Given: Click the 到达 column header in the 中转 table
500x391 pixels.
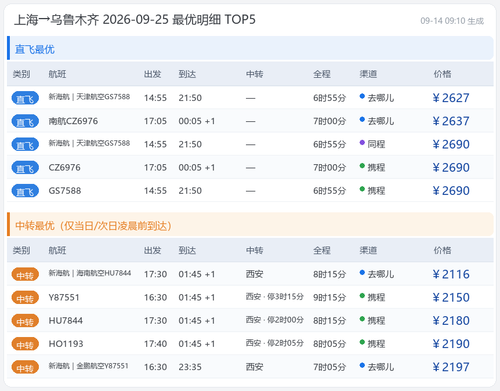Looking at the screenshot, I should 187,250.
